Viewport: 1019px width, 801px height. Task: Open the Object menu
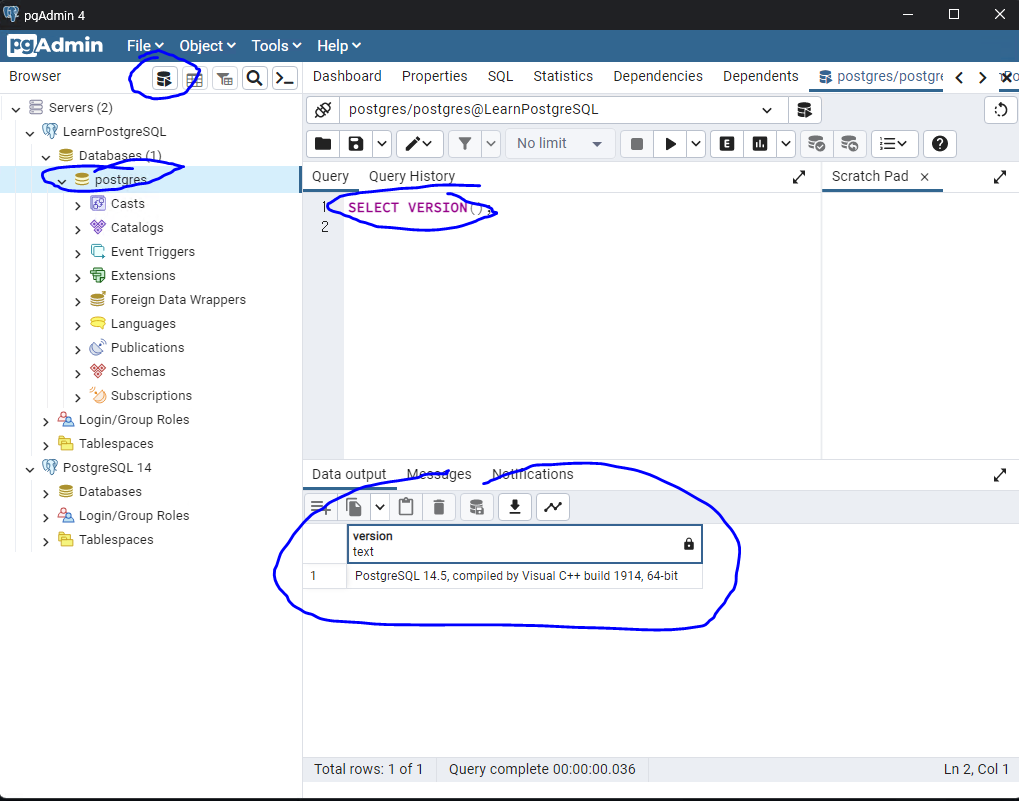[207, 45]
